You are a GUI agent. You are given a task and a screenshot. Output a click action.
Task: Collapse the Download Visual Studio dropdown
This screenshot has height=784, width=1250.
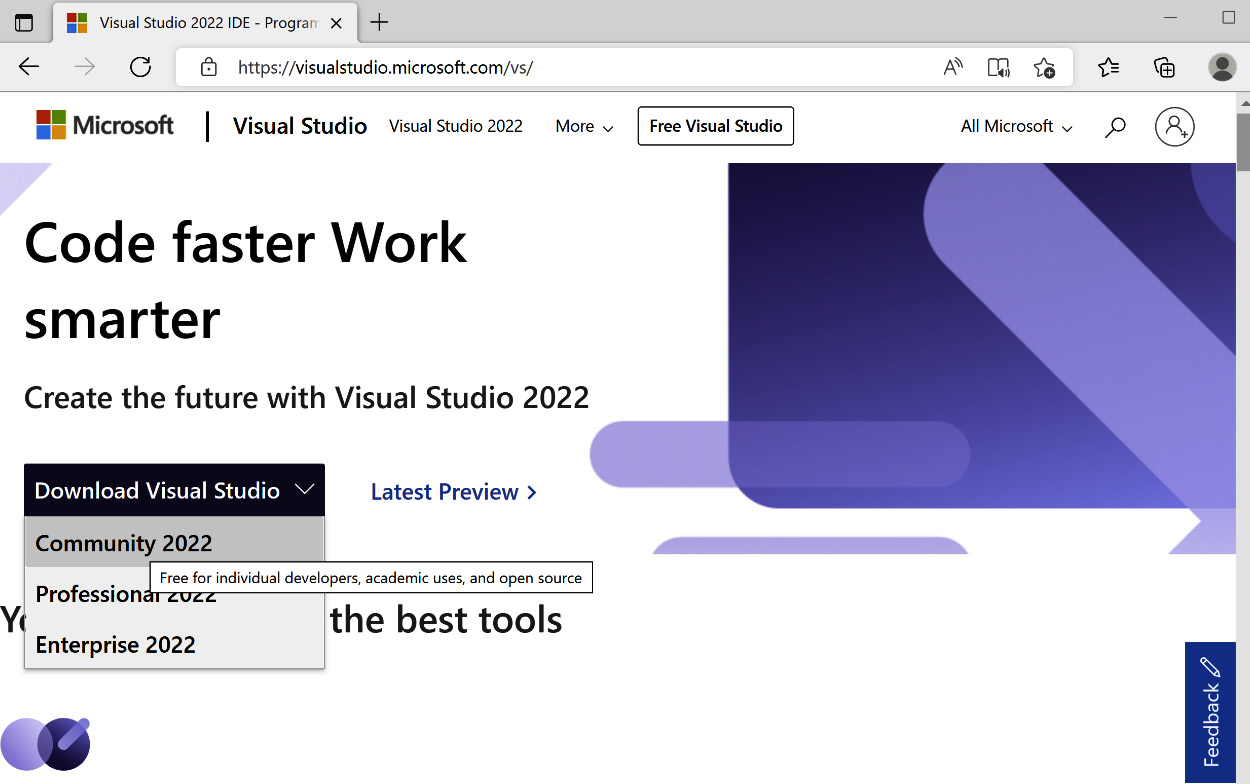(x=175, y=490)
